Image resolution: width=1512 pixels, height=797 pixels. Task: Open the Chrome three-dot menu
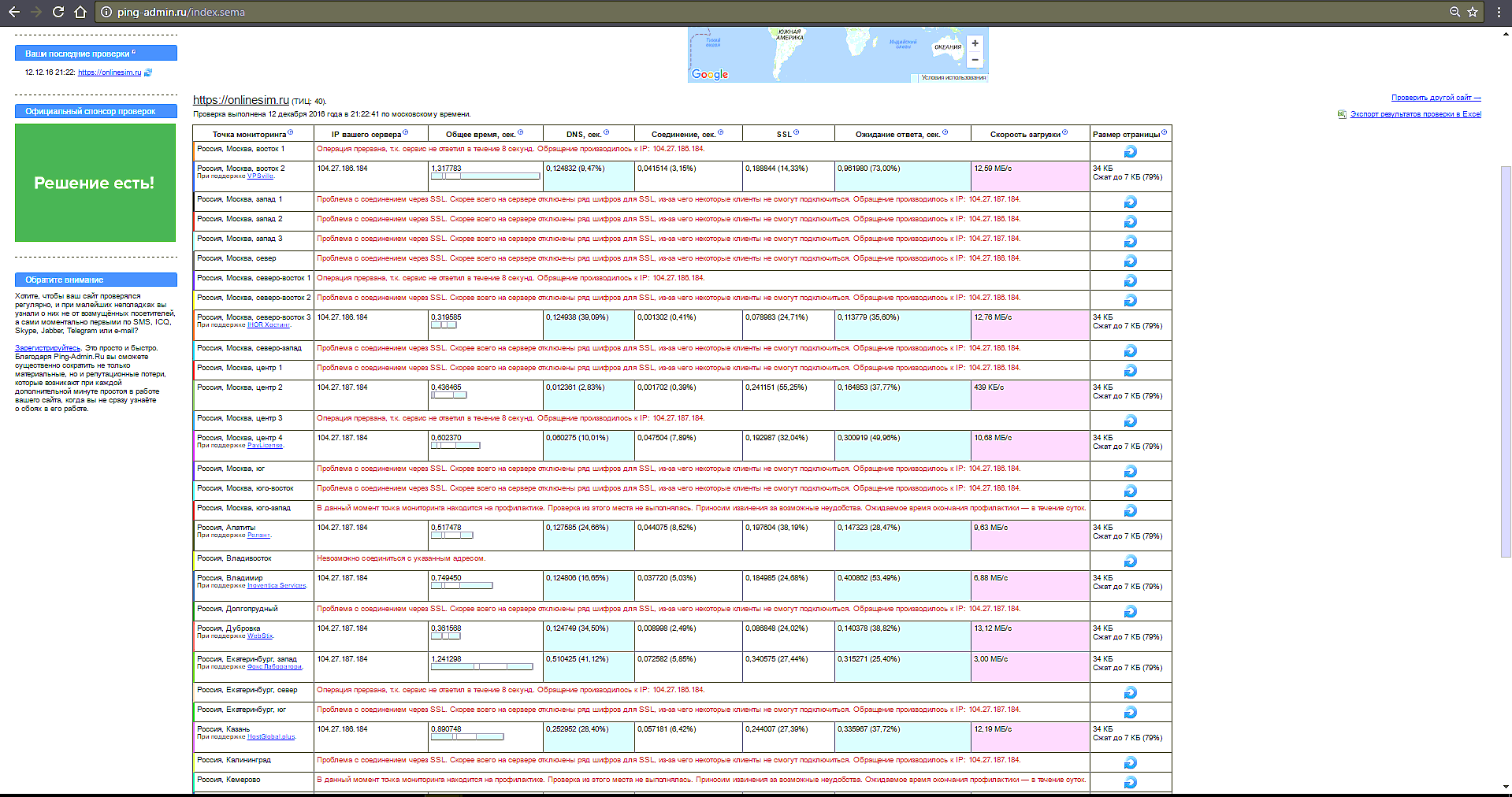(1499, 12)
